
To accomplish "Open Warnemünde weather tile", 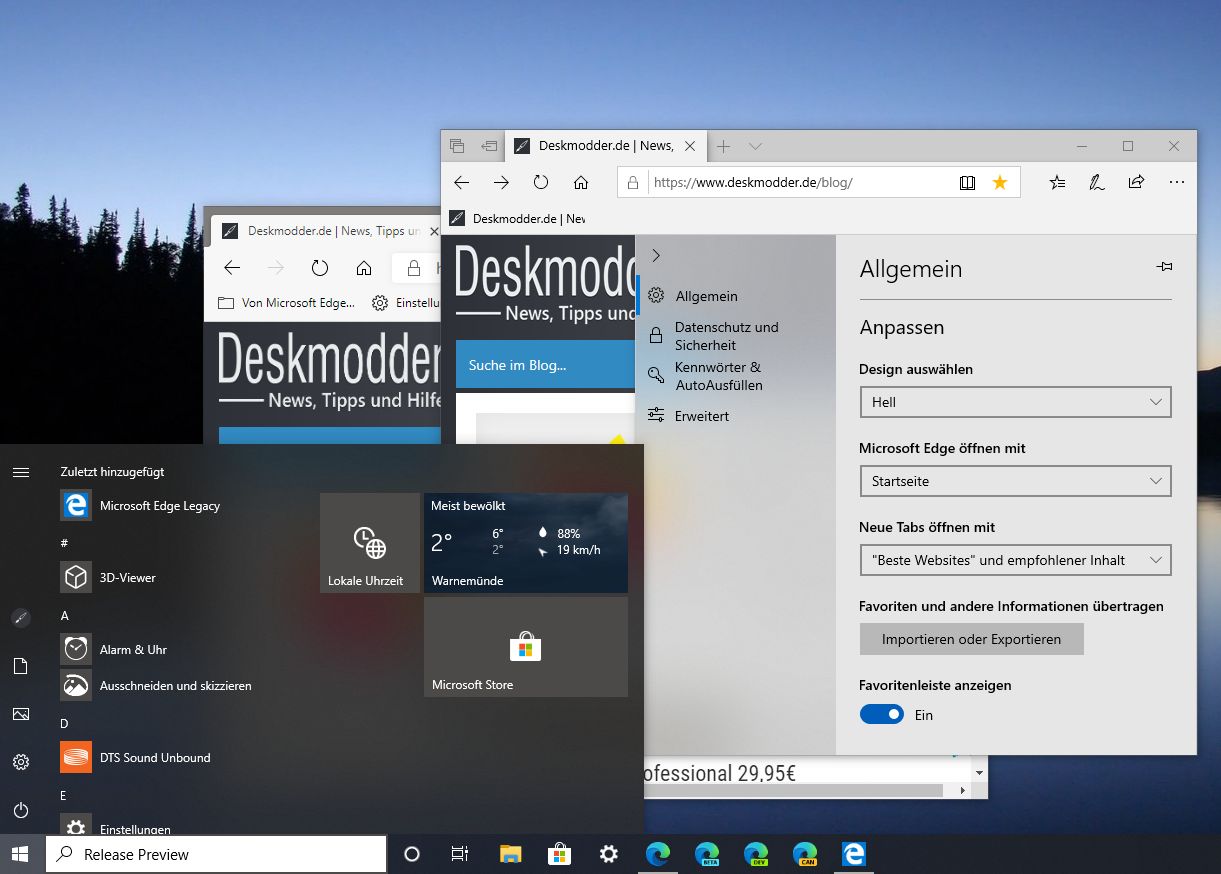I will (x=526, y=543).
